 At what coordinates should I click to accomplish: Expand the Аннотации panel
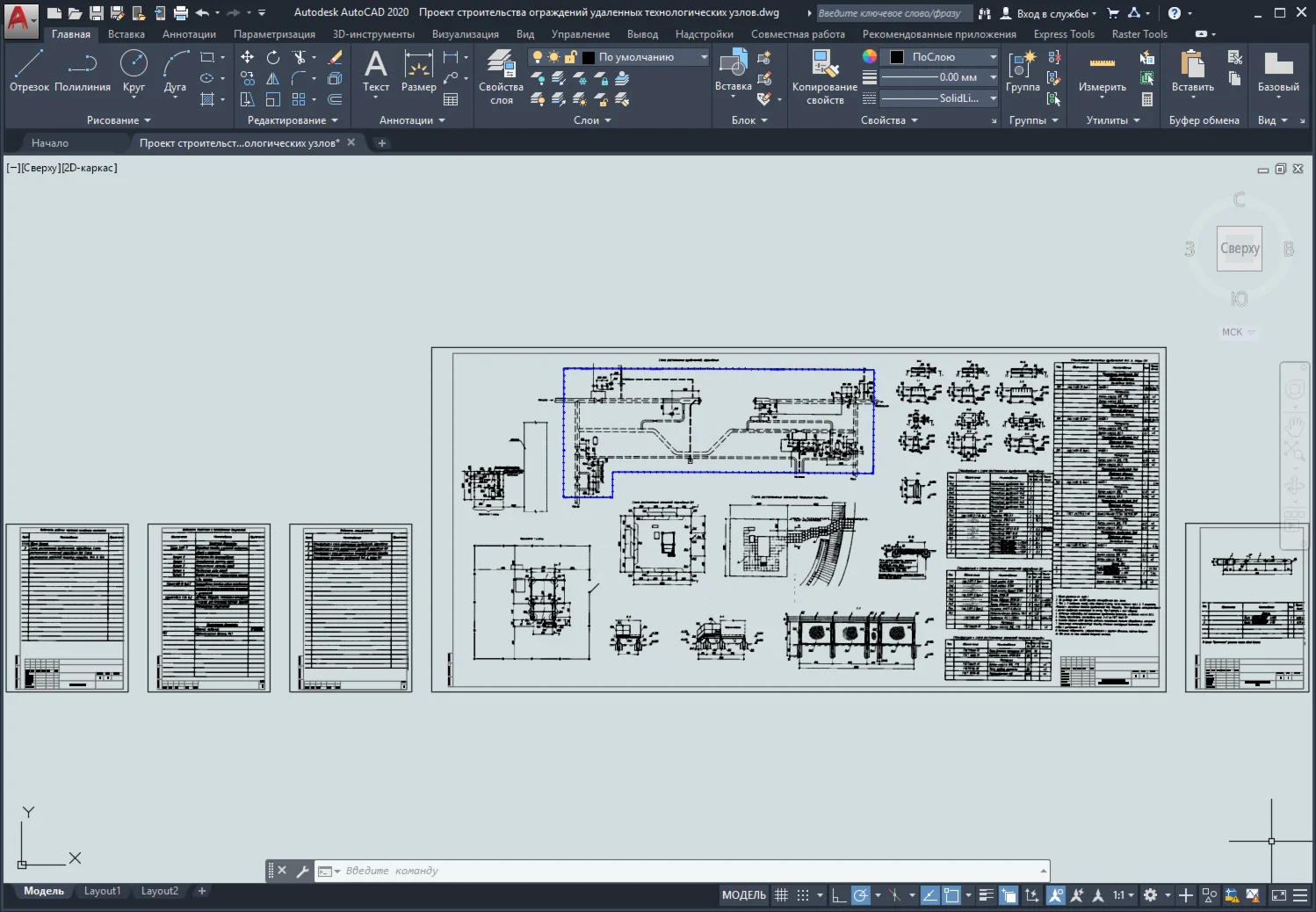[412, 120]
